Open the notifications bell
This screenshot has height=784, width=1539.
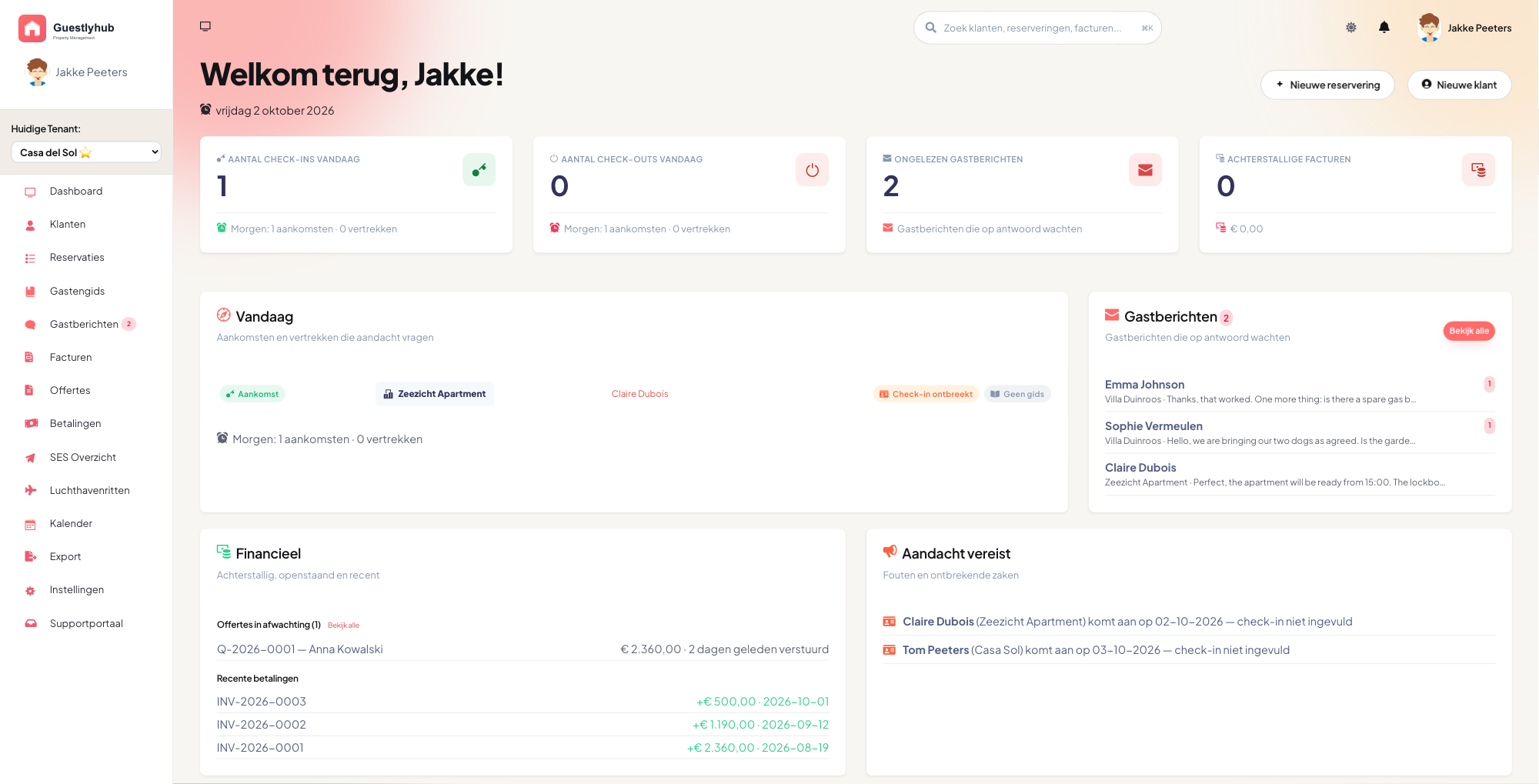coord(1384,28)
